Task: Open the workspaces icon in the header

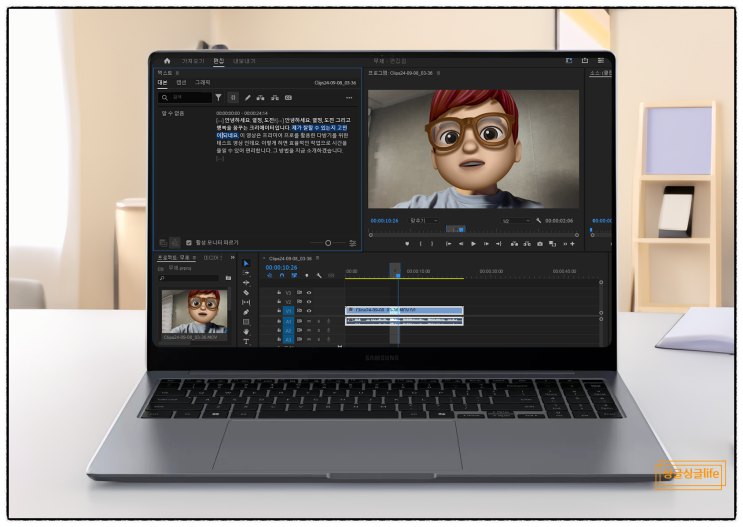Action: pyautogui.click(x=569, y=61)
